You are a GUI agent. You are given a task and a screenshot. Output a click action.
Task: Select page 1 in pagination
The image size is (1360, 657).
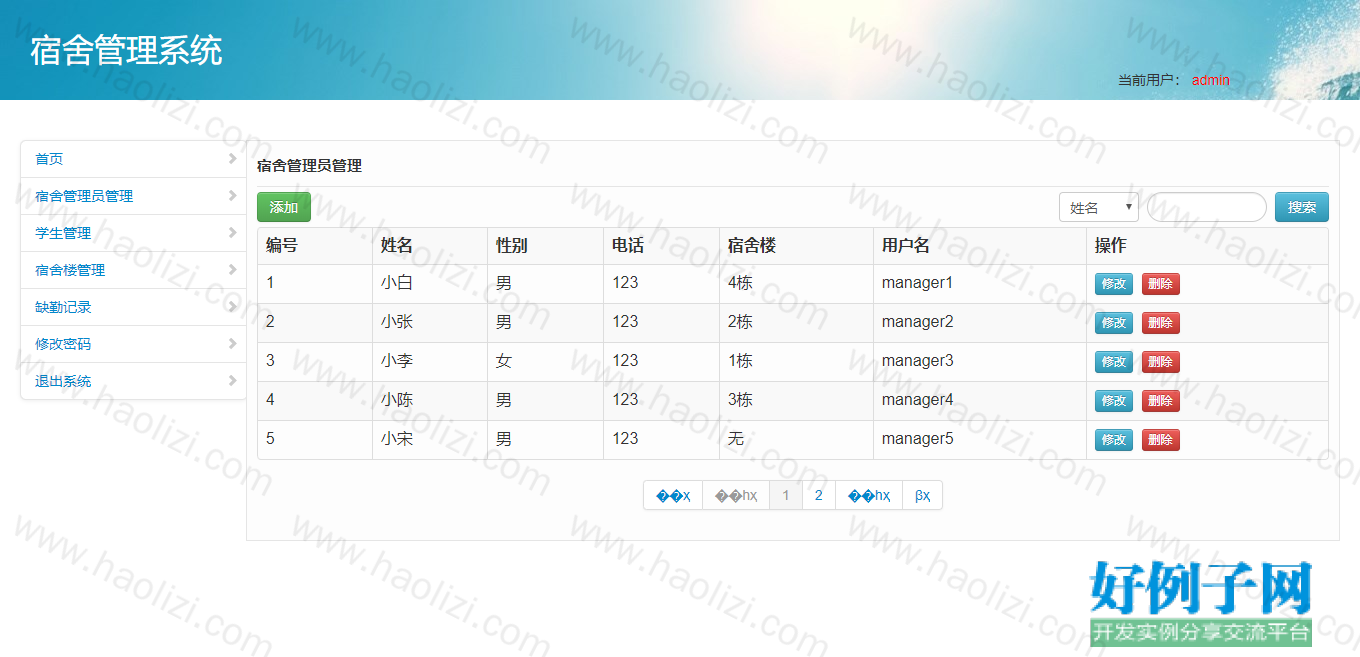(786, 496)
